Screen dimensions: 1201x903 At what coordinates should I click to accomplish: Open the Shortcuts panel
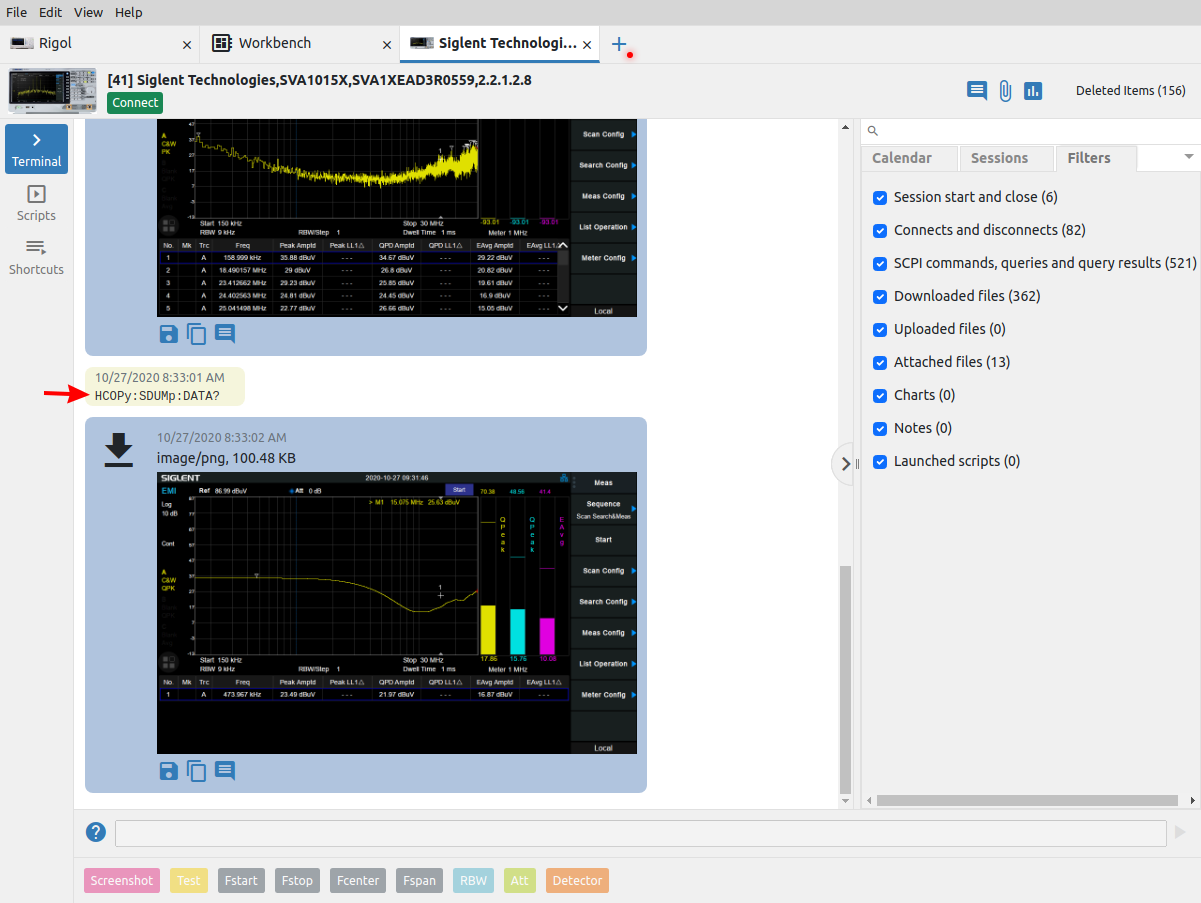click(x=36, y=257)
